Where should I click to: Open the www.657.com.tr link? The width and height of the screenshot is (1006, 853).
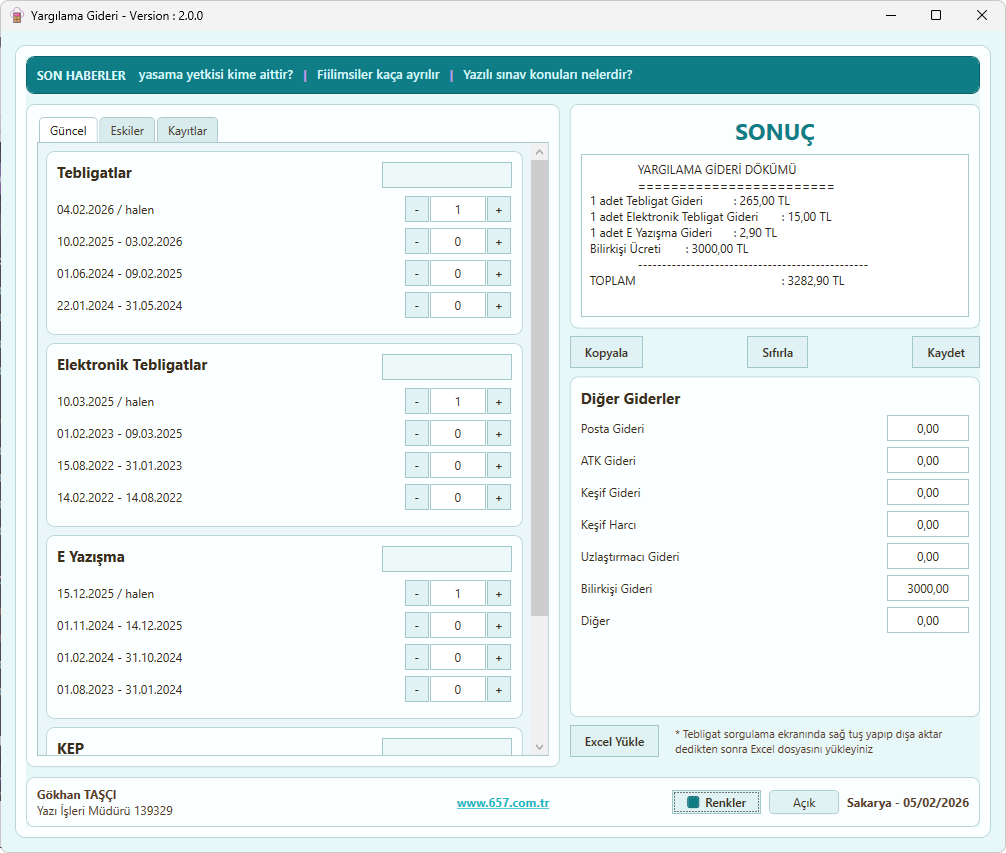(x=503, y=802)
